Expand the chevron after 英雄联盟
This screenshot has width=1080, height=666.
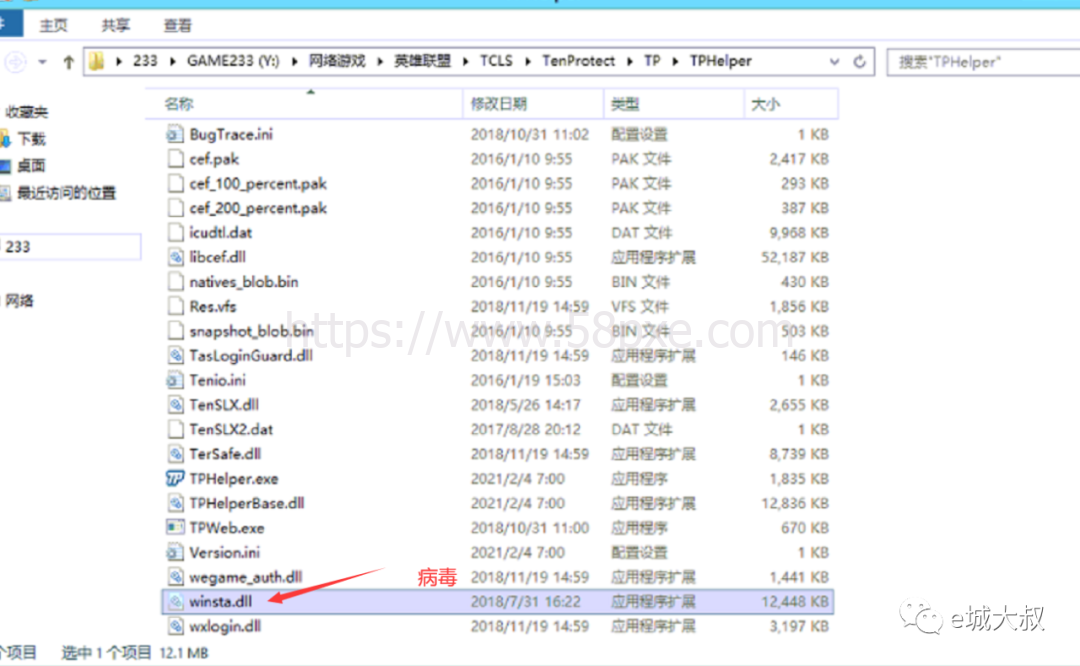(x=466, y=61)
